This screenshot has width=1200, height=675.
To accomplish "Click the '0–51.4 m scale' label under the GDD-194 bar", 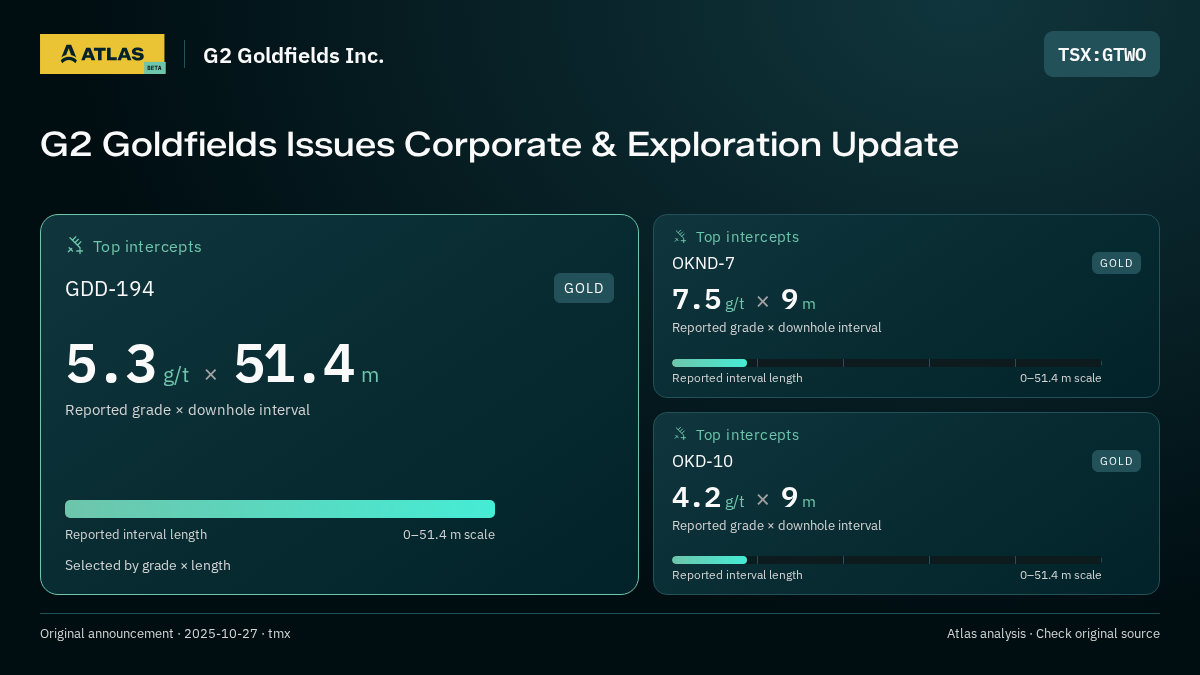I will (x=449, y=535).
